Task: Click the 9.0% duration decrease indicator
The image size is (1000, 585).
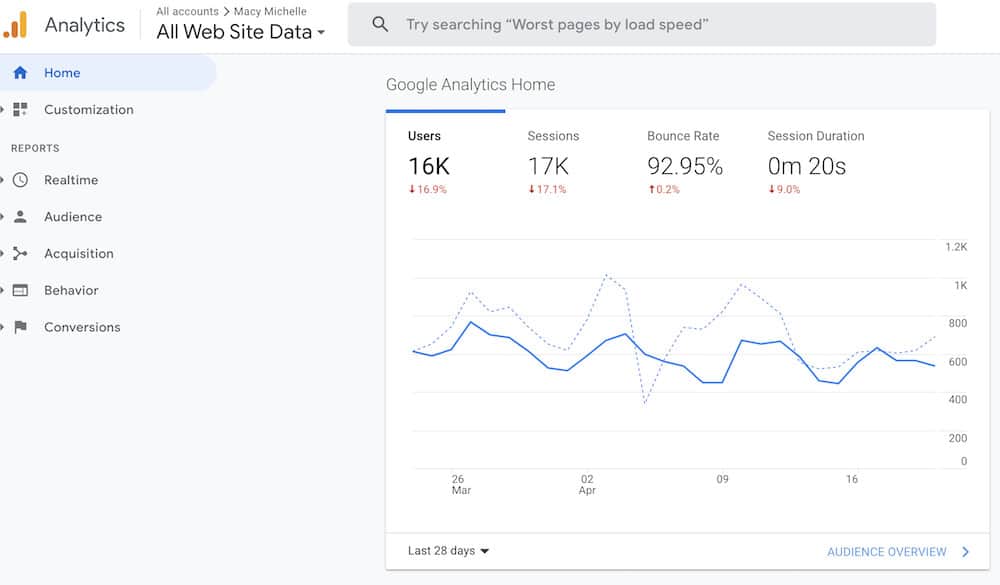Action: [784, 189]
